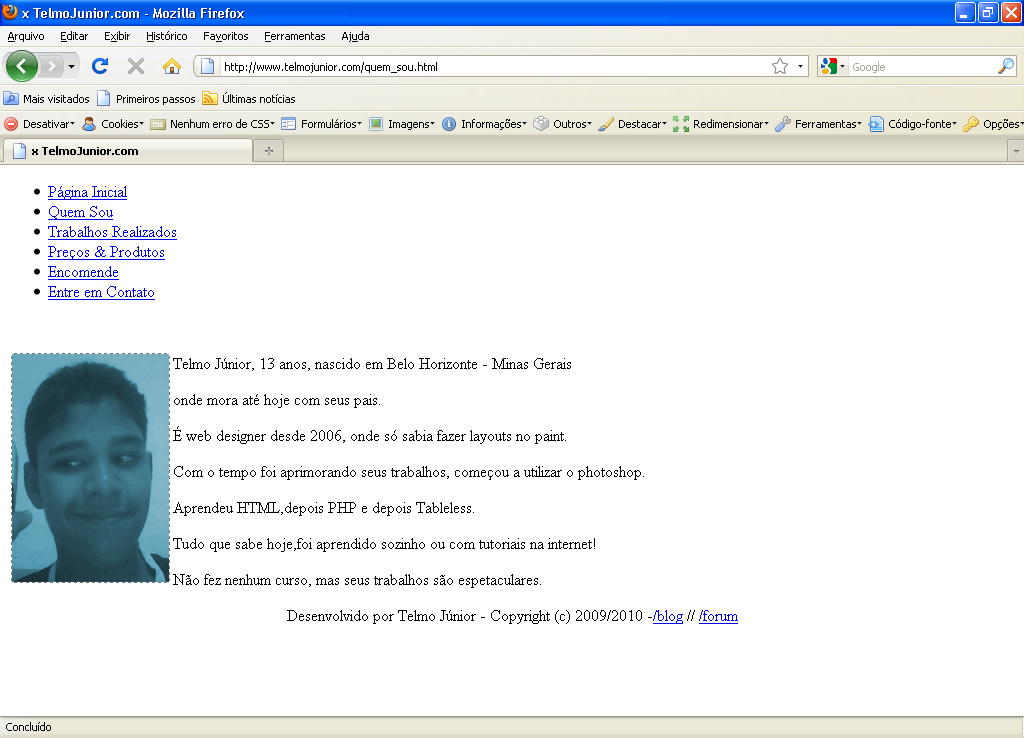Click the page identity icon in address bar
The height and width of the screenshot is (738, 1024).
pyautogui.click(x=207, y=66)
